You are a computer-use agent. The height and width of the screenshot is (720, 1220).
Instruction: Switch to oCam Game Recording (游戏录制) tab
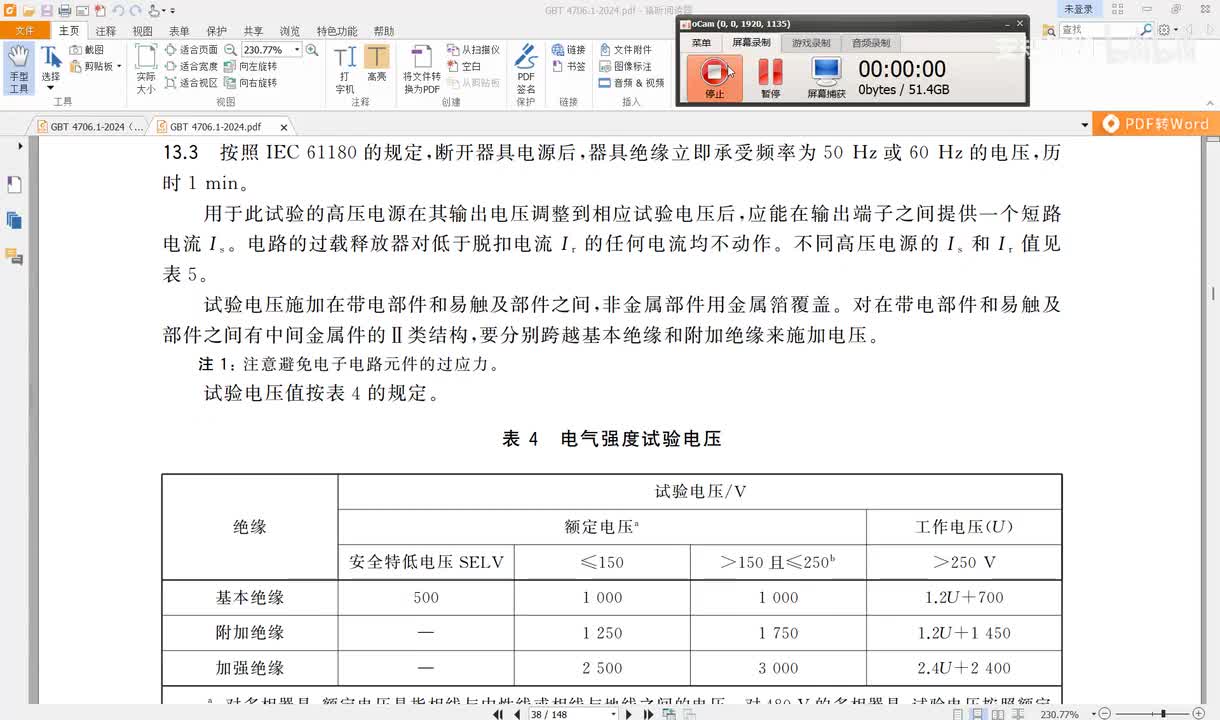[x=811, y=43]
